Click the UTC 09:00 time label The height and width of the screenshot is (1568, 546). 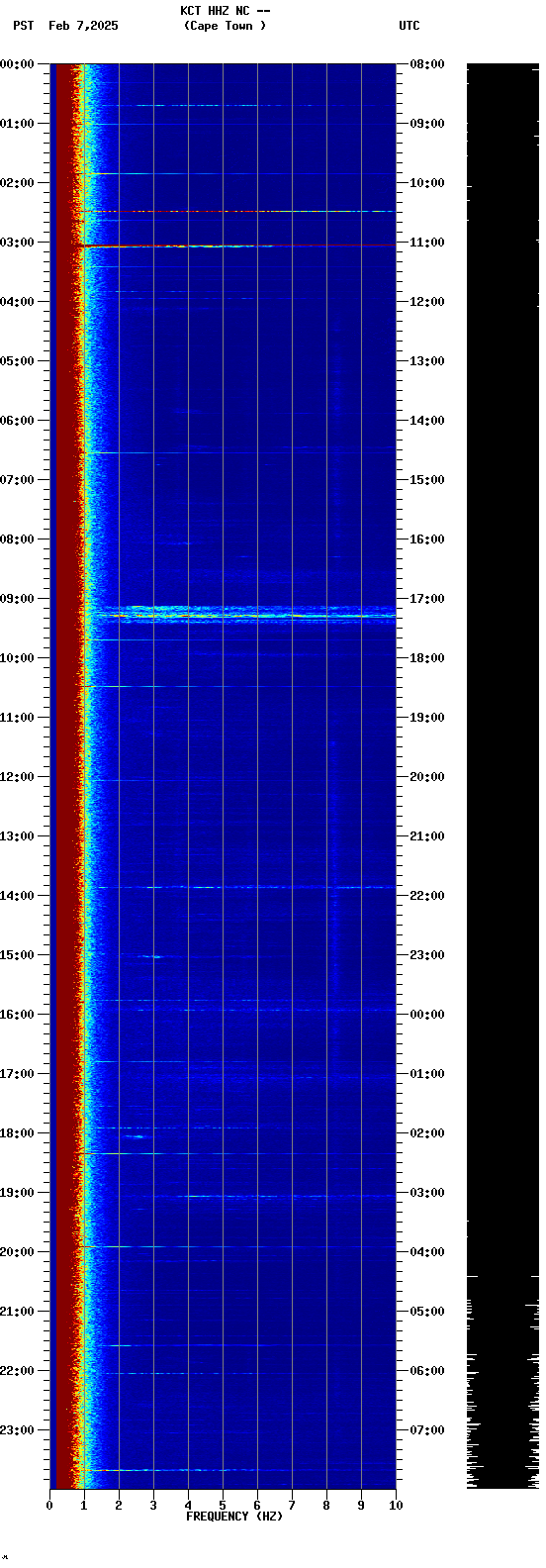[427, 124]
